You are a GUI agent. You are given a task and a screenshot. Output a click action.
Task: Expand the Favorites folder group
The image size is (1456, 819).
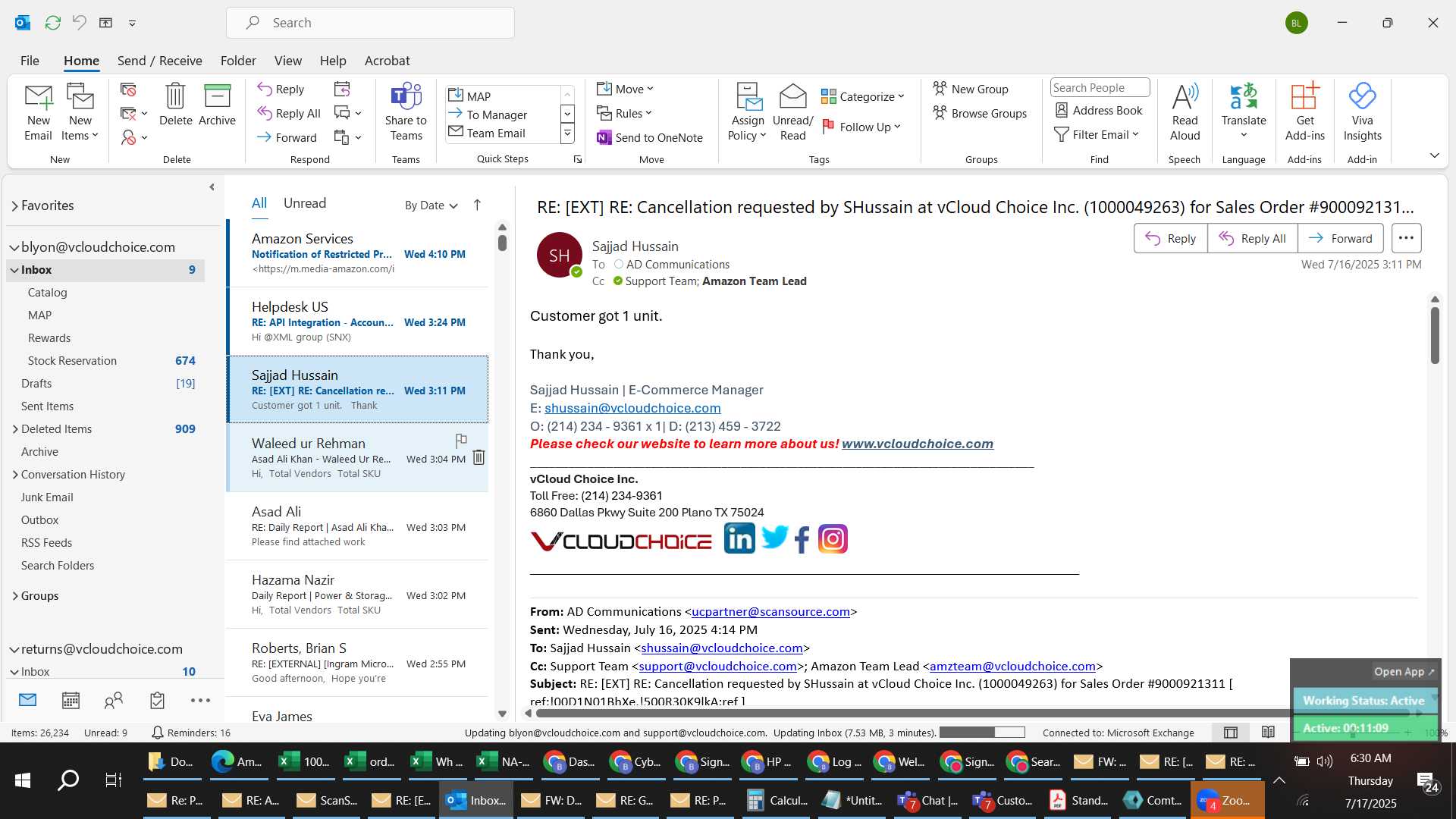click(x=14, y=206)
